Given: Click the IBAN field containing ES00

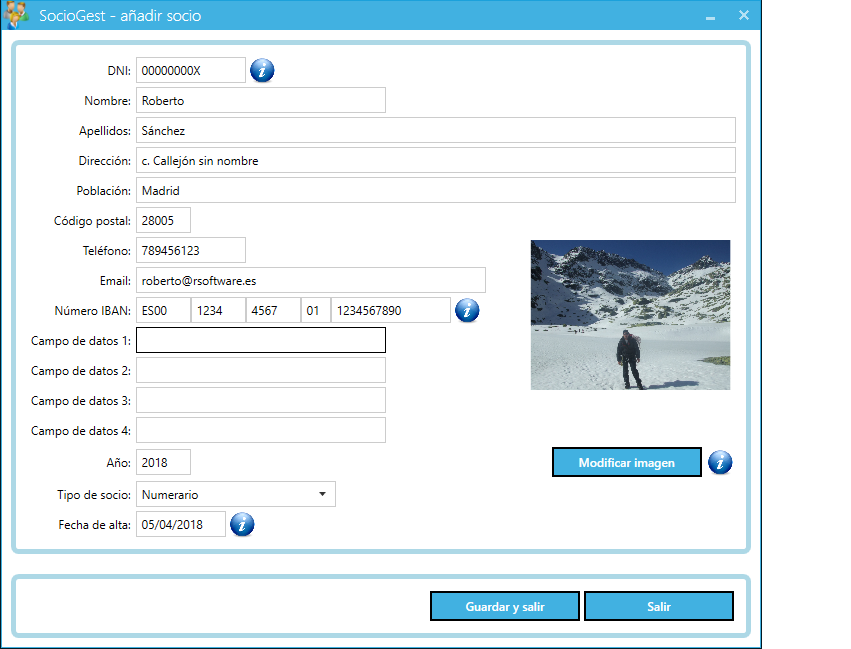Looking at the screenshot, I should [163, 310].
